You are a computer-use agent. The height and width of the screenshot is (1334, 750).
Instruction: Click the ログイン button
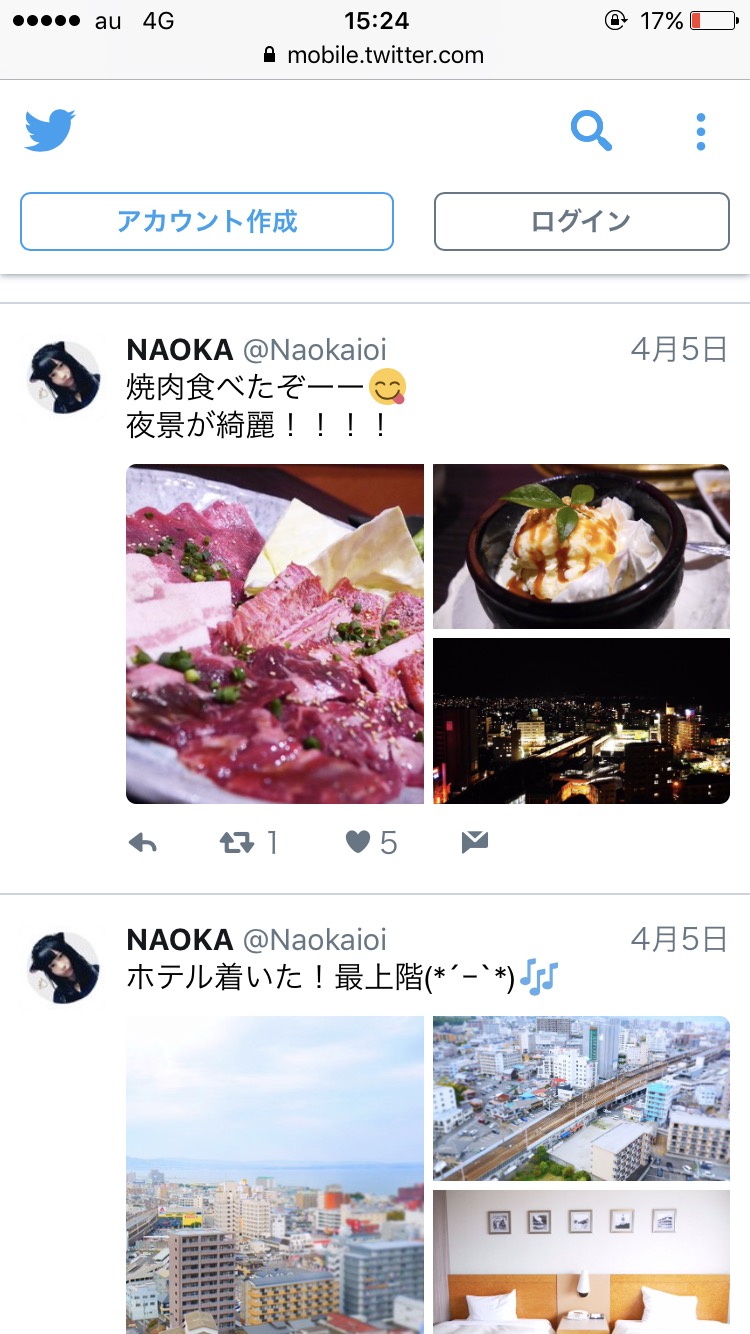click(581, 221)
